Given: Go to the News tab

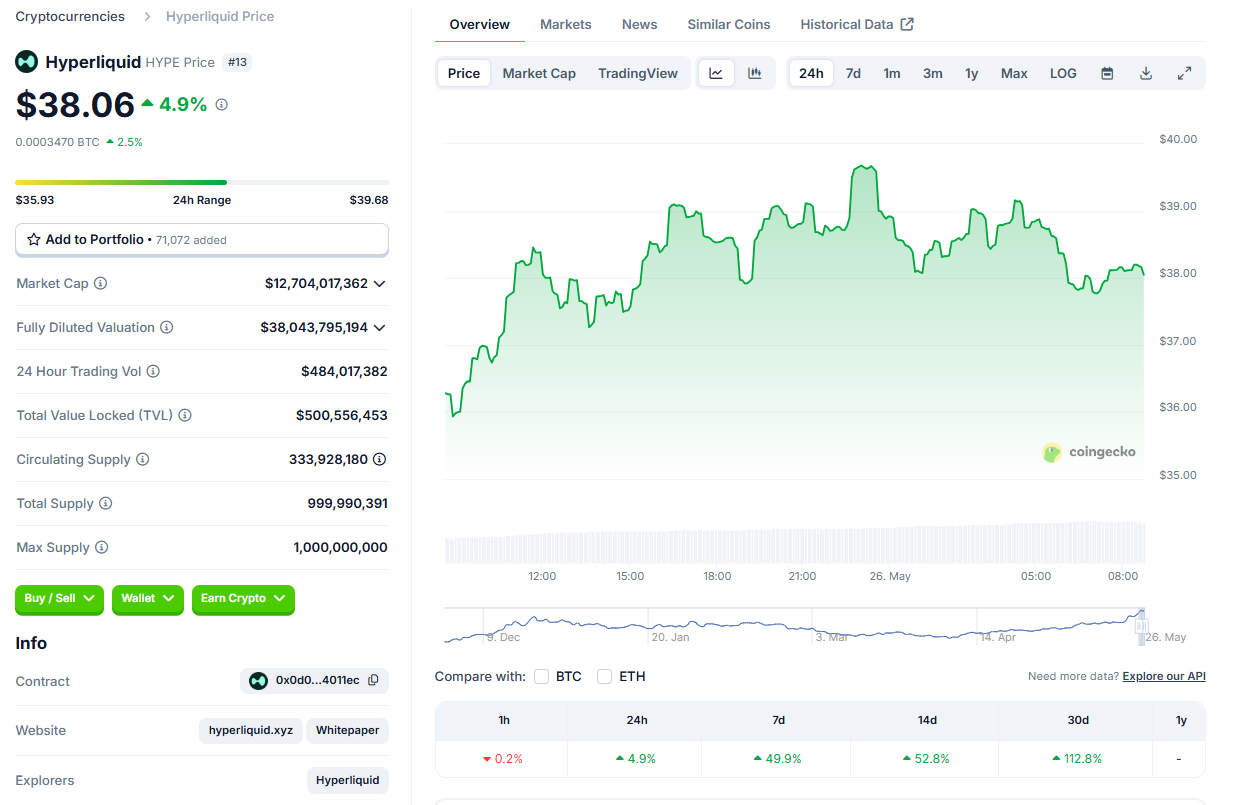Looking at the screenshot, I should (x=640, y=24).
